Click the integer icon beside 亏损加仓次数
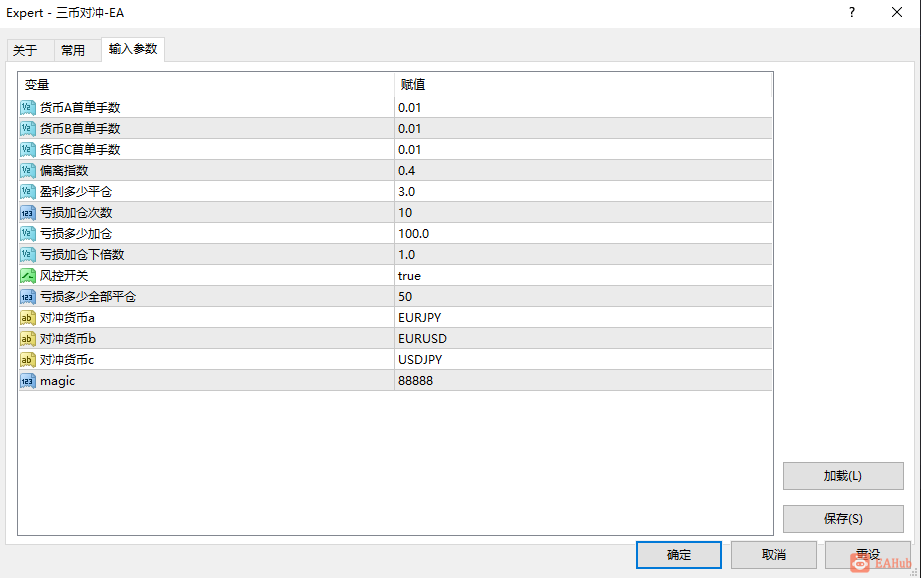Viewport: 921px width, 578px height. coord(28,213)
